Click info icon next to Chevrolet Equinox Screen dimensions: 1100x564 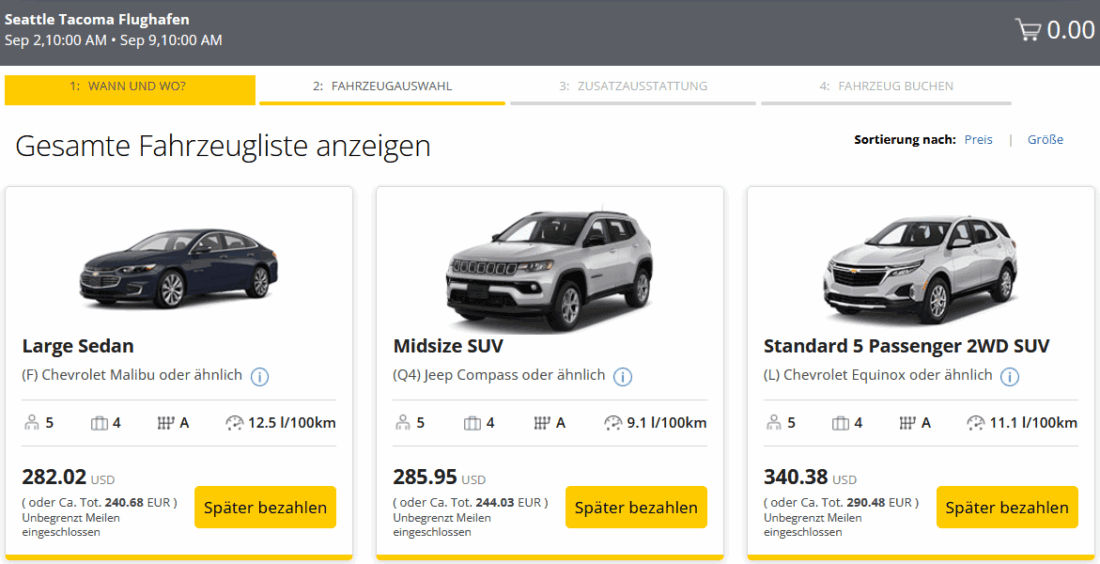1010,377
